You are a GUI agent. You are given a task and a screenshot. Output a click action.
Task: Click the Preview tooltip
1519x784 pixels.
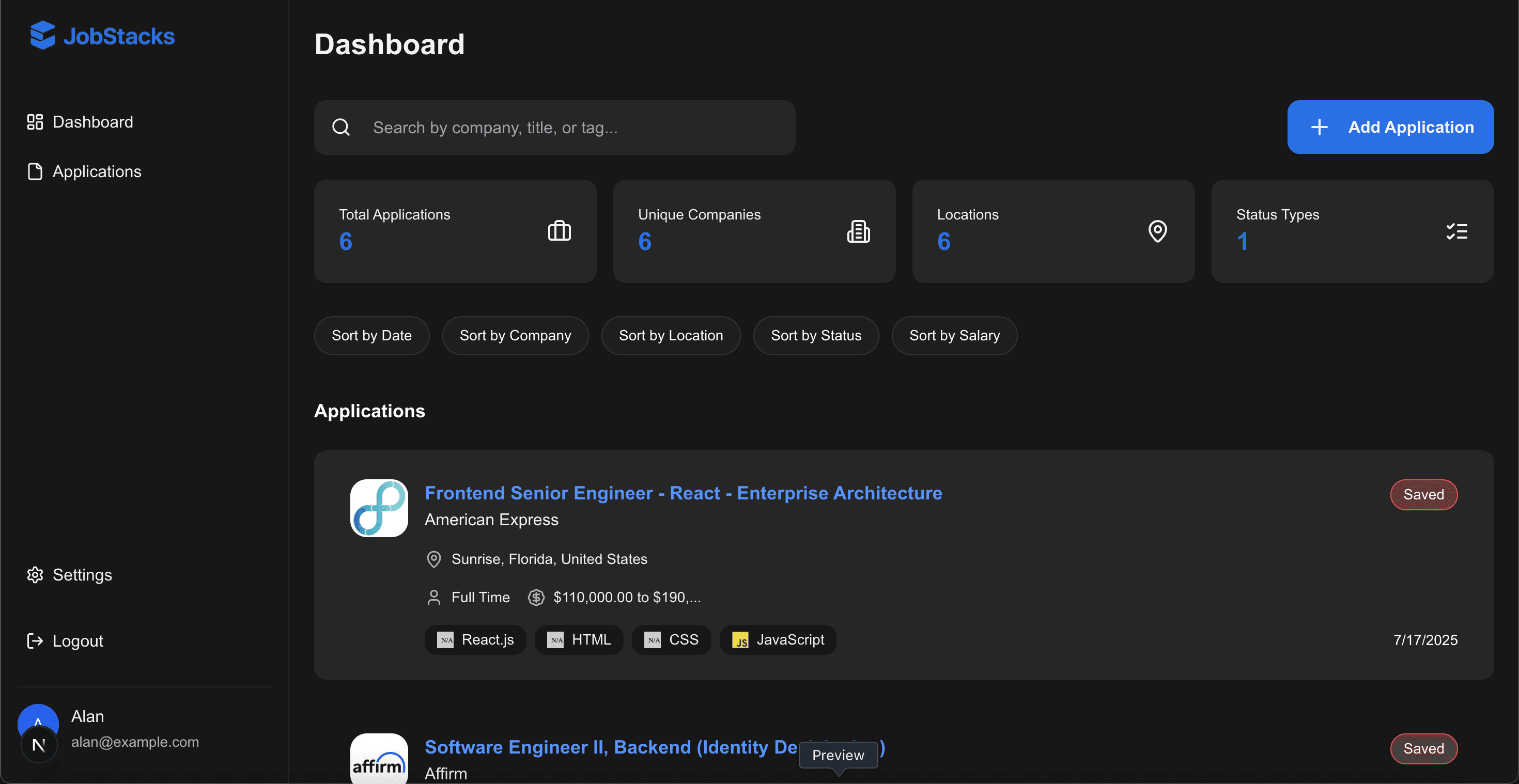(838, 755)
